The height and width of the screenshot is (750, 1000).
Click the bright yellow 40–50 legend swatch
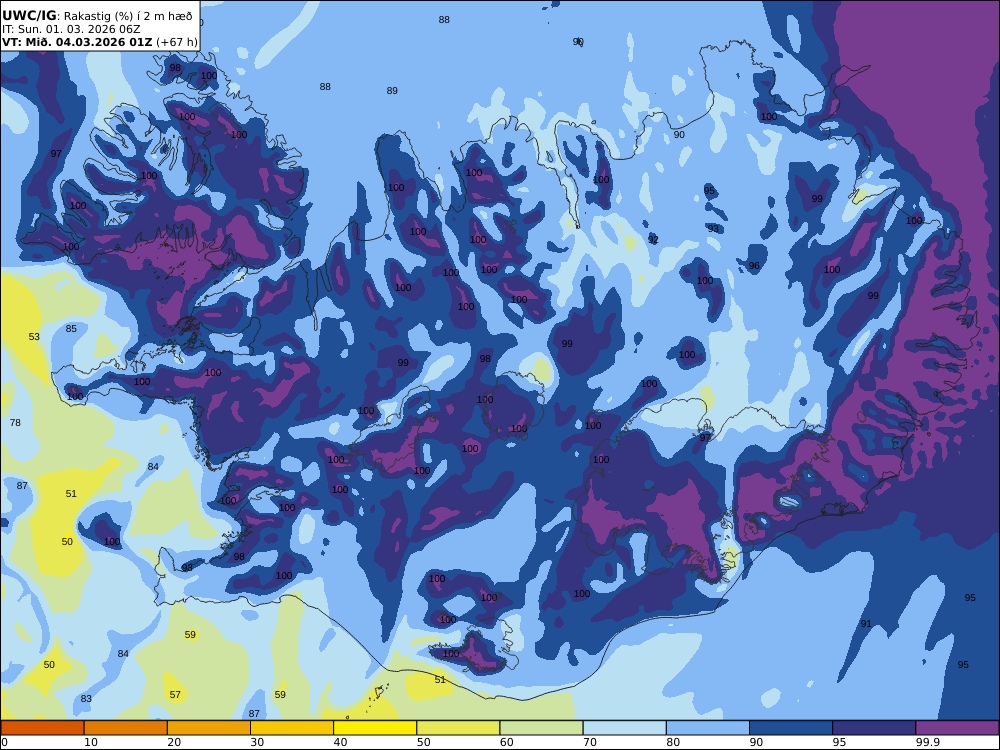pyautogui.click(x=375, y=728)
